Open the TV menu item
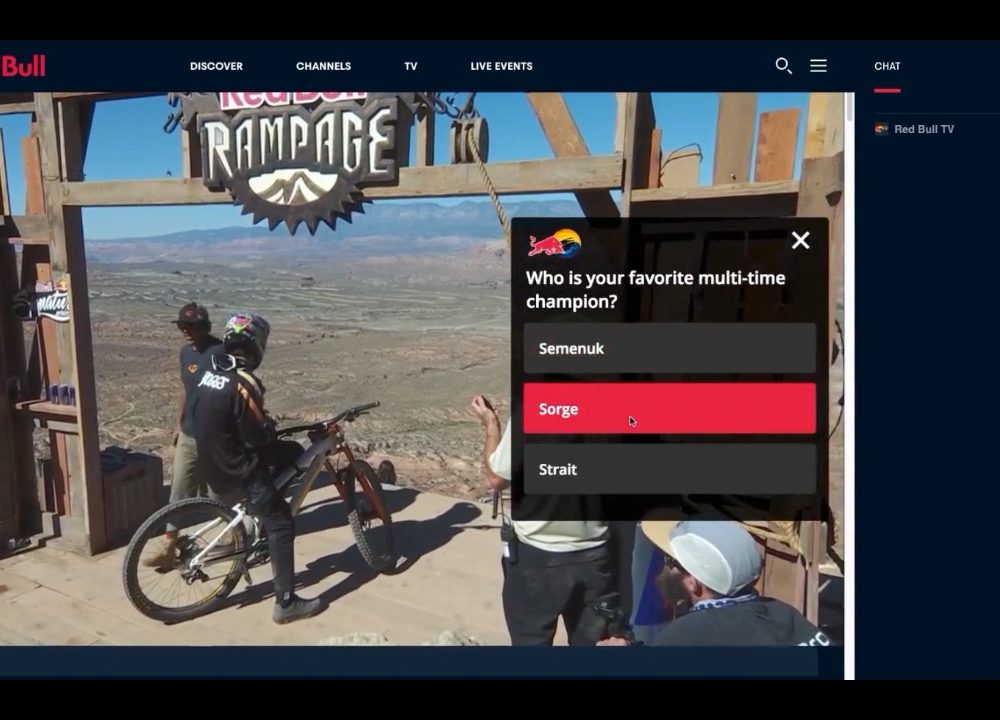Viewport: 1000px width, 720px height. [411, 66]
